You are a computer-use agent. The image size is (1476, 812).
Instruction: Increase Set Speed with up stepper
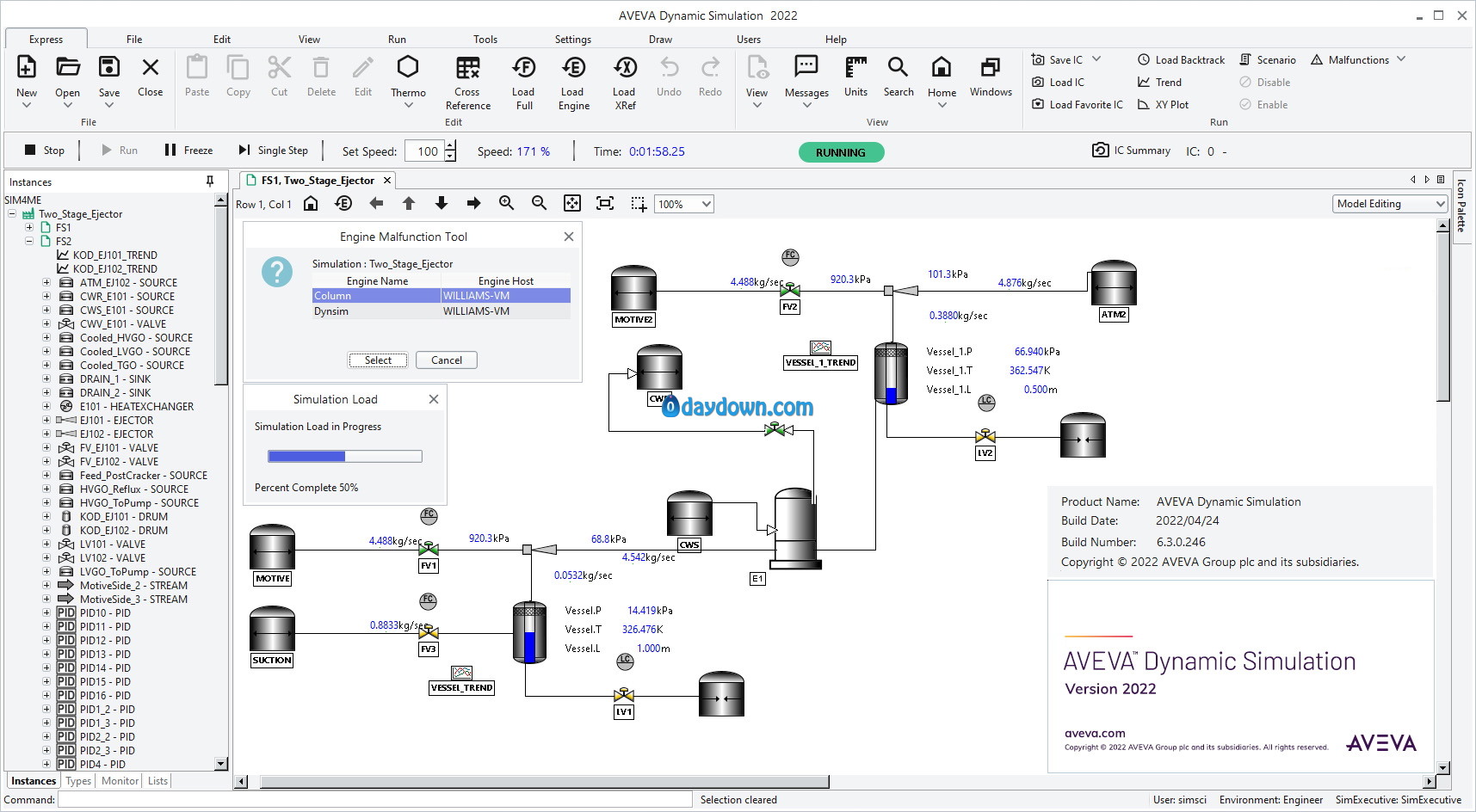[450, 145]
